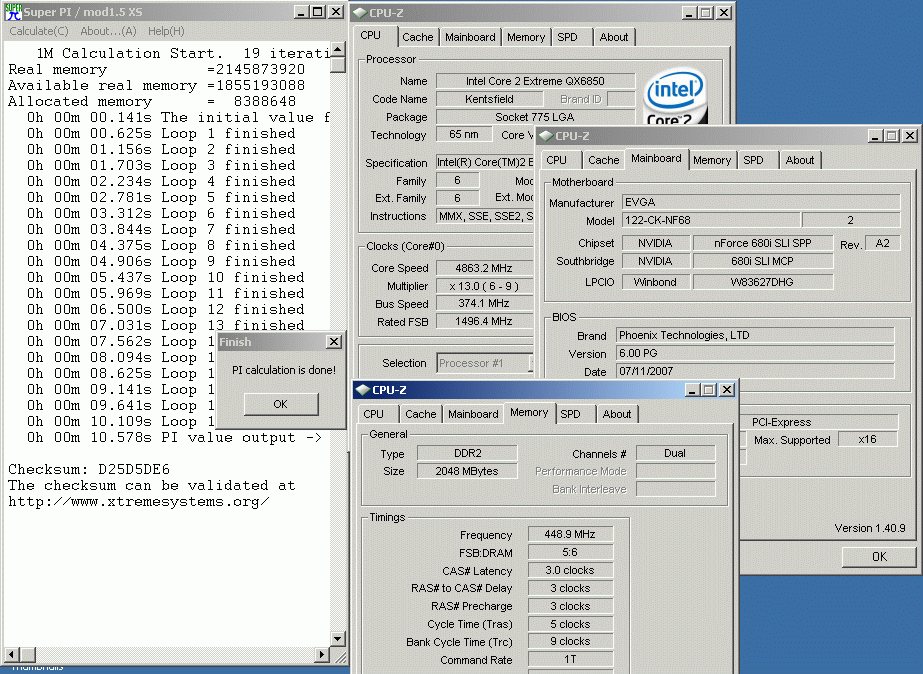This screenshot has height=674, width=923.
Task: Open the Processor #1 selection dropdown
Action: [484, 363]
